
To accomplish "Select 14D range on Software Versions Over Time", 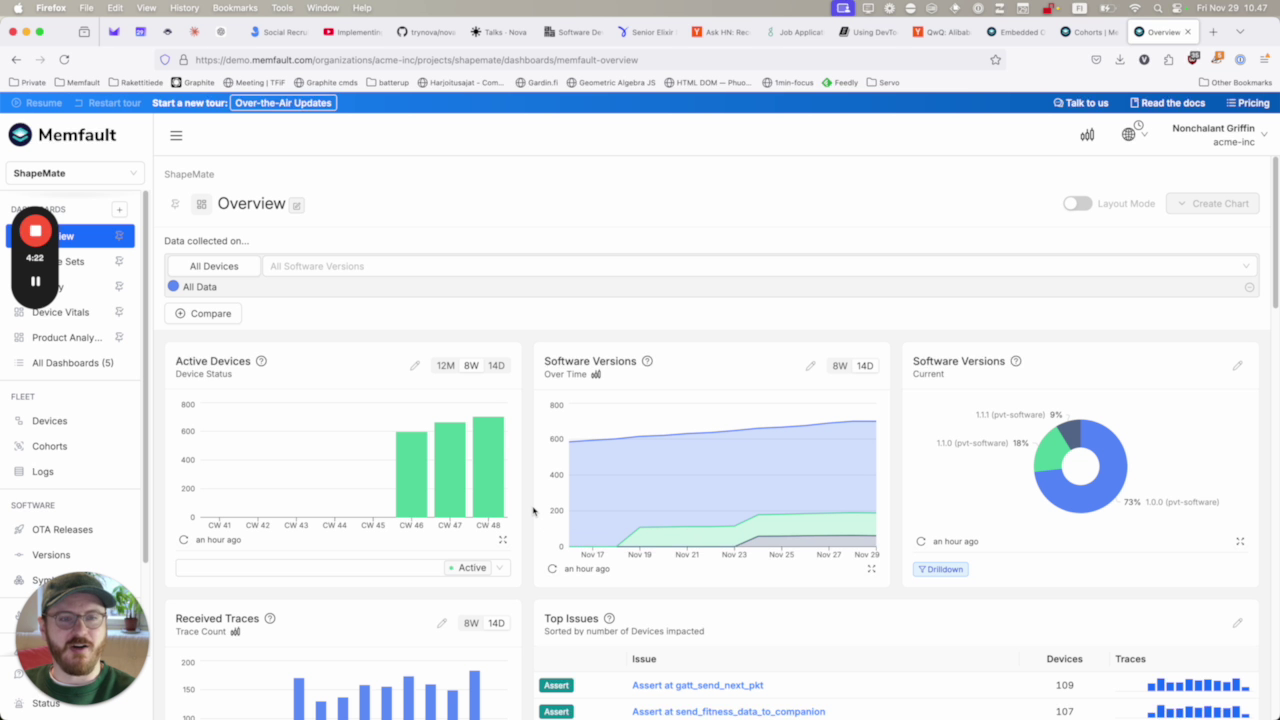I will point(865,366).
